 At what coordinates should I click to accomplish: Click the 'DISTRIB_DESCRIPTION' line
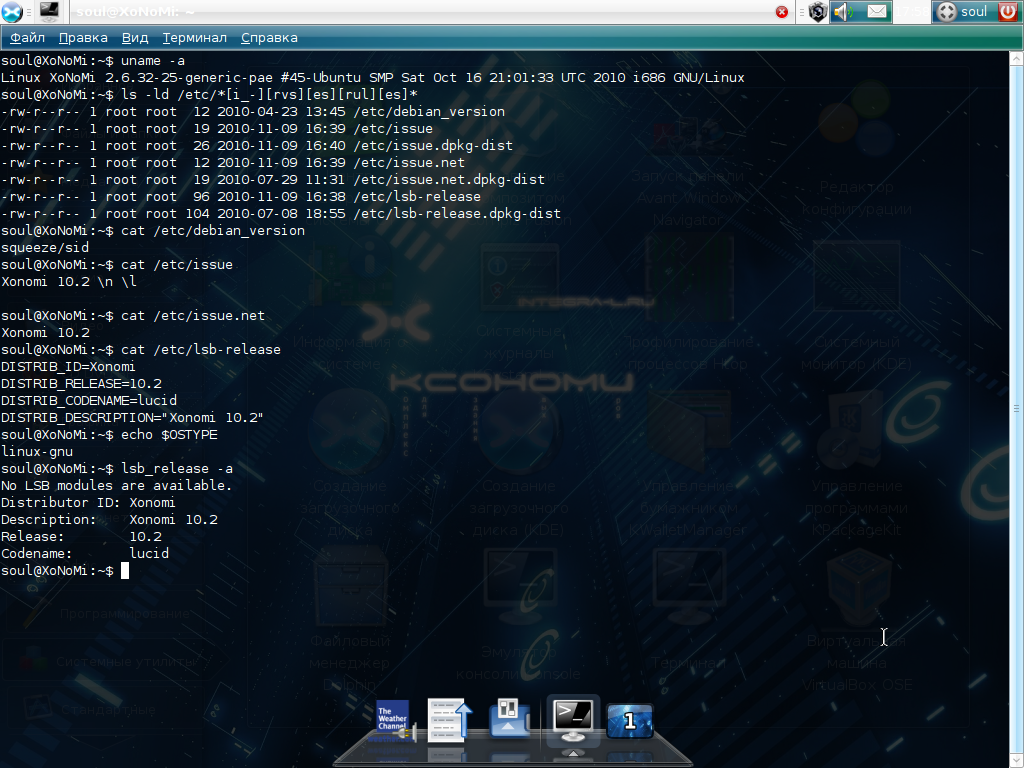132,417
